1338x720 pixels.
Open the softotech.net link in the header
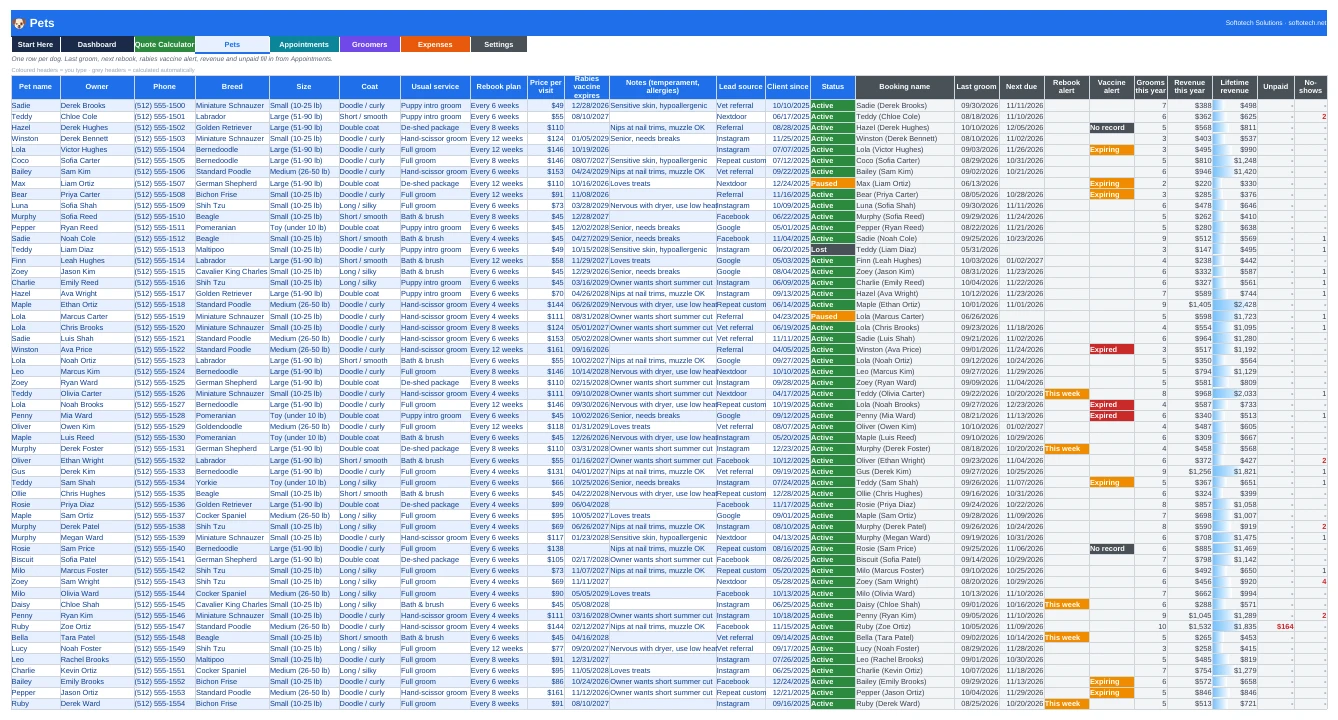point(1307,23)
